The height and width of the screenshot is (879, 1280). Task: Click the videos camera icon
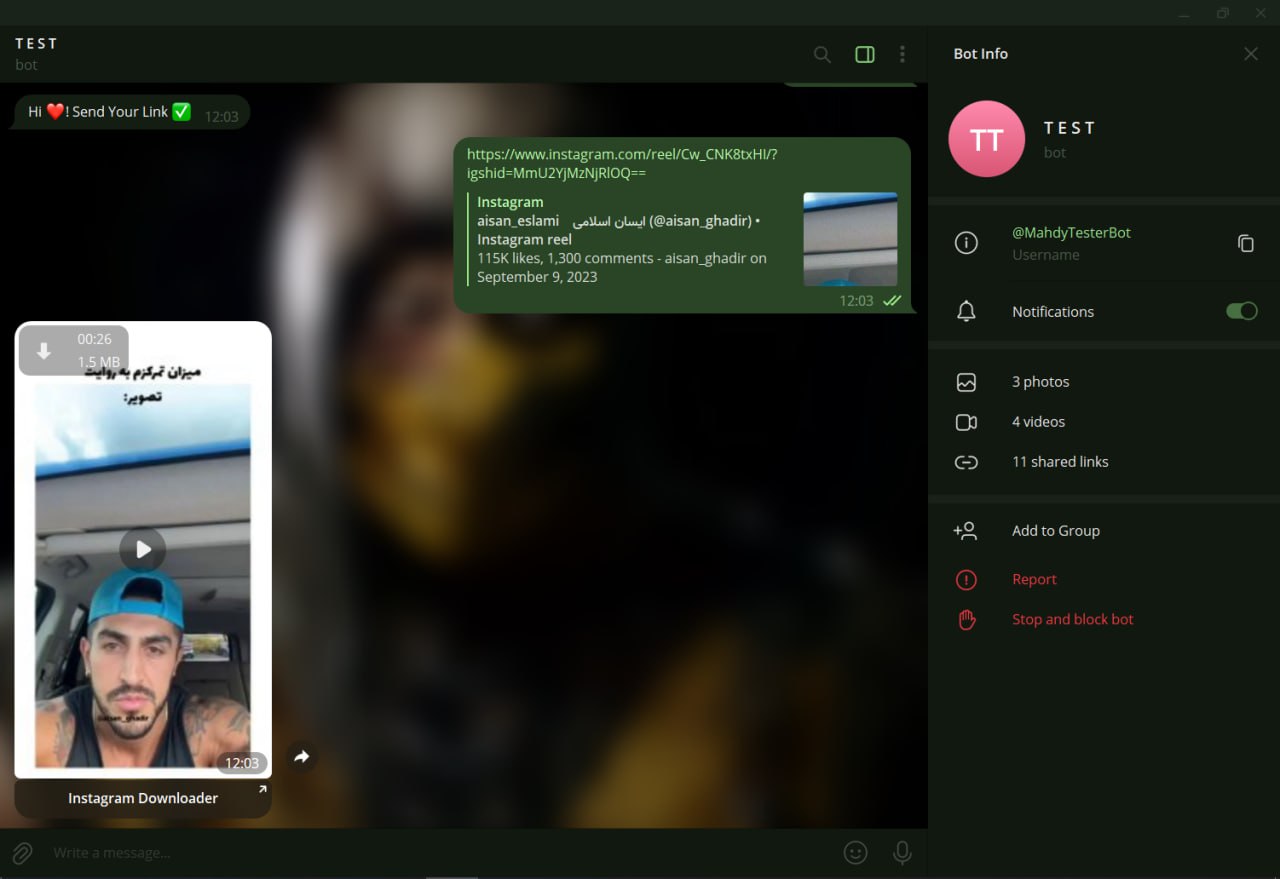click(966, 422)
